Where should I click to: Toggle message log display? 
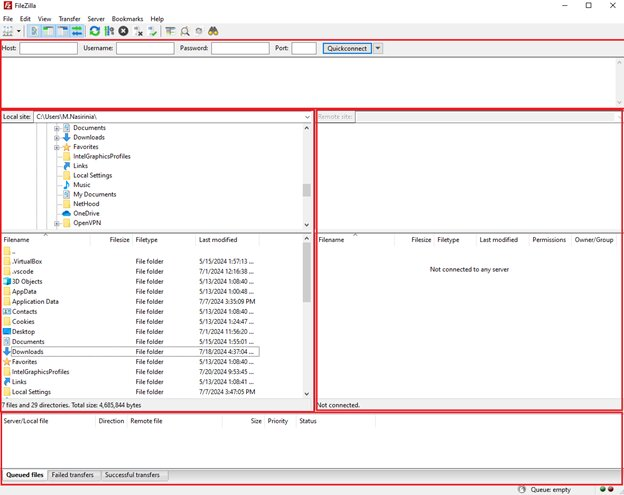pyautogui.click(x=34, y=31)
